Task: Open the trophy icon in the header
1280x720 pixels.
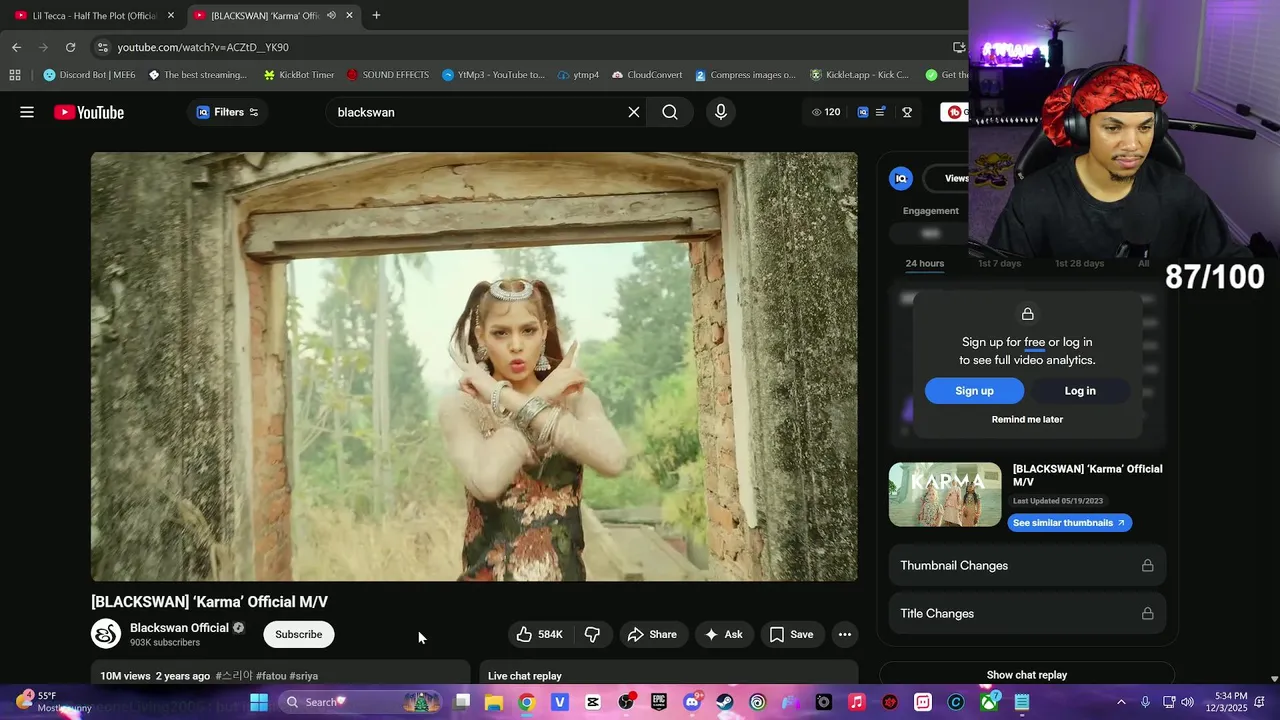Action: coord(907,112)
